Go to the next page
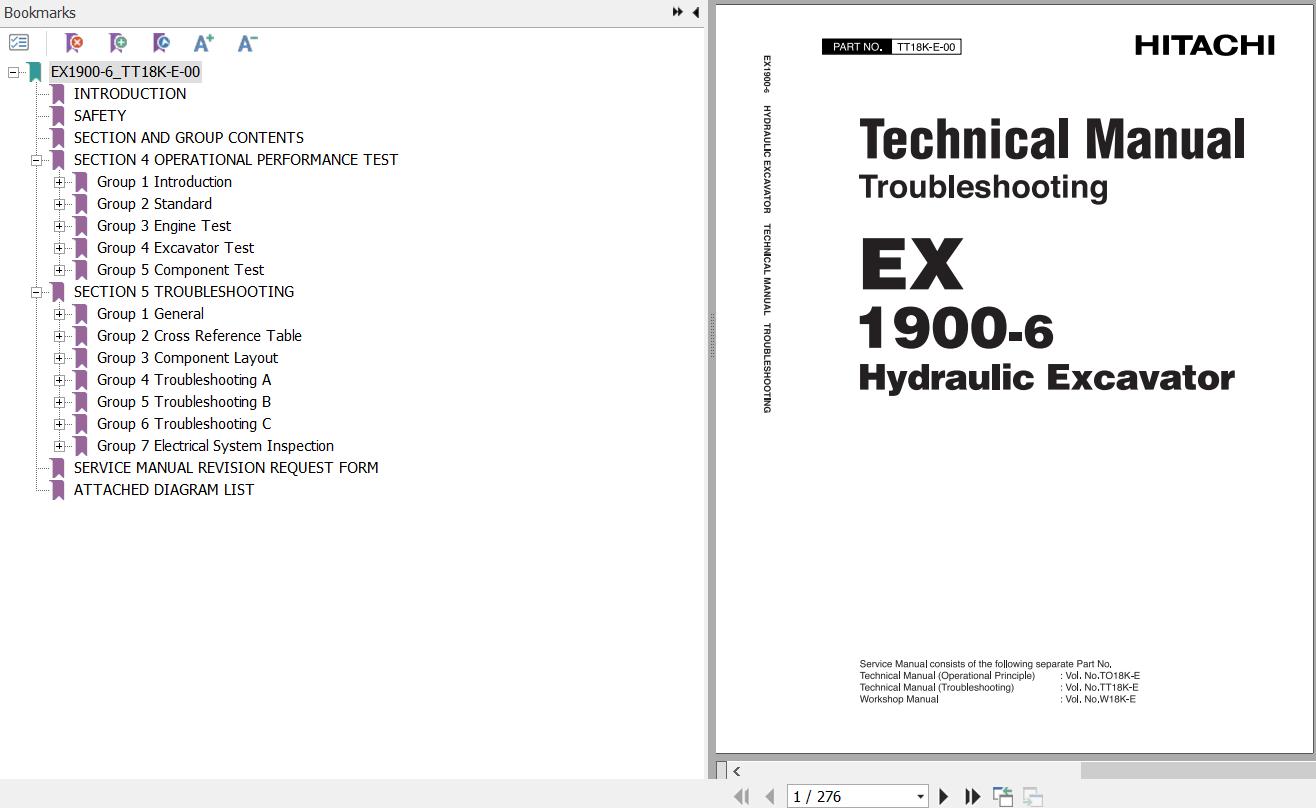 tap(943, 796)
